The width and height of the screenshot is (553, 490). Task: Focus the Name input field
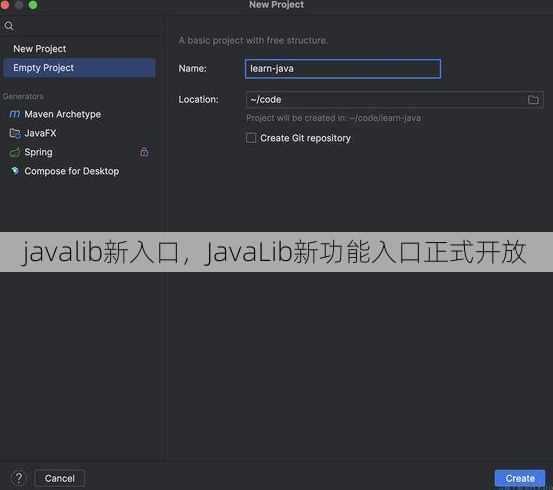[343, 69]
